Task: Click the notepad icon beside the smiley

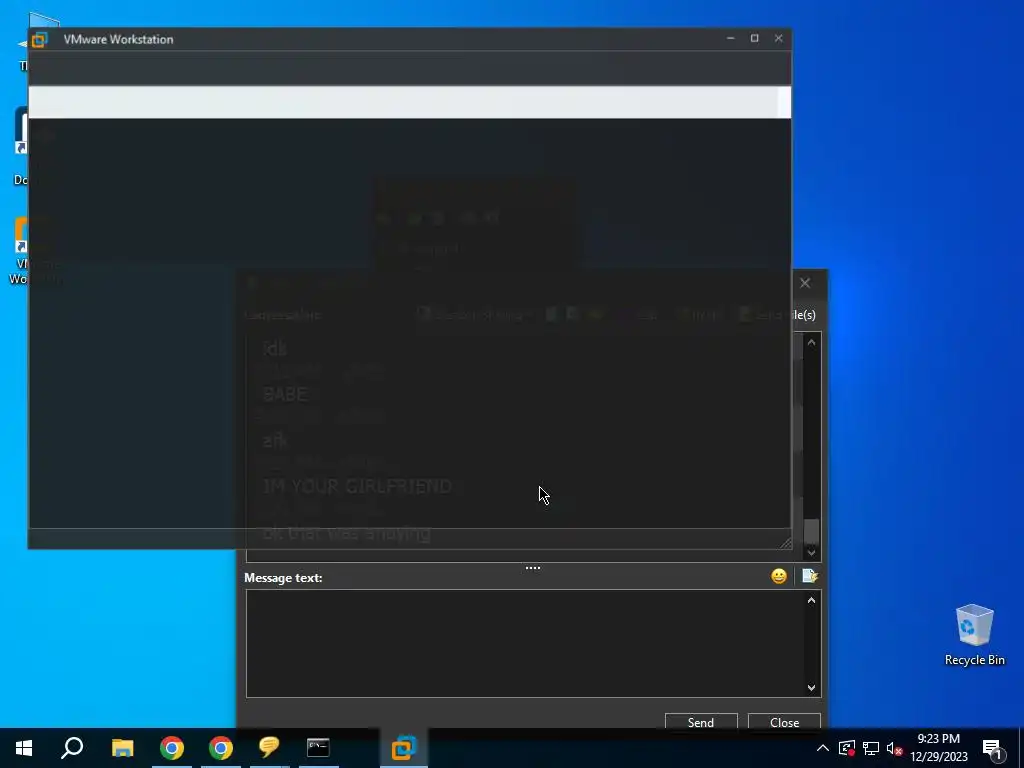Action: tap(810, 576)
